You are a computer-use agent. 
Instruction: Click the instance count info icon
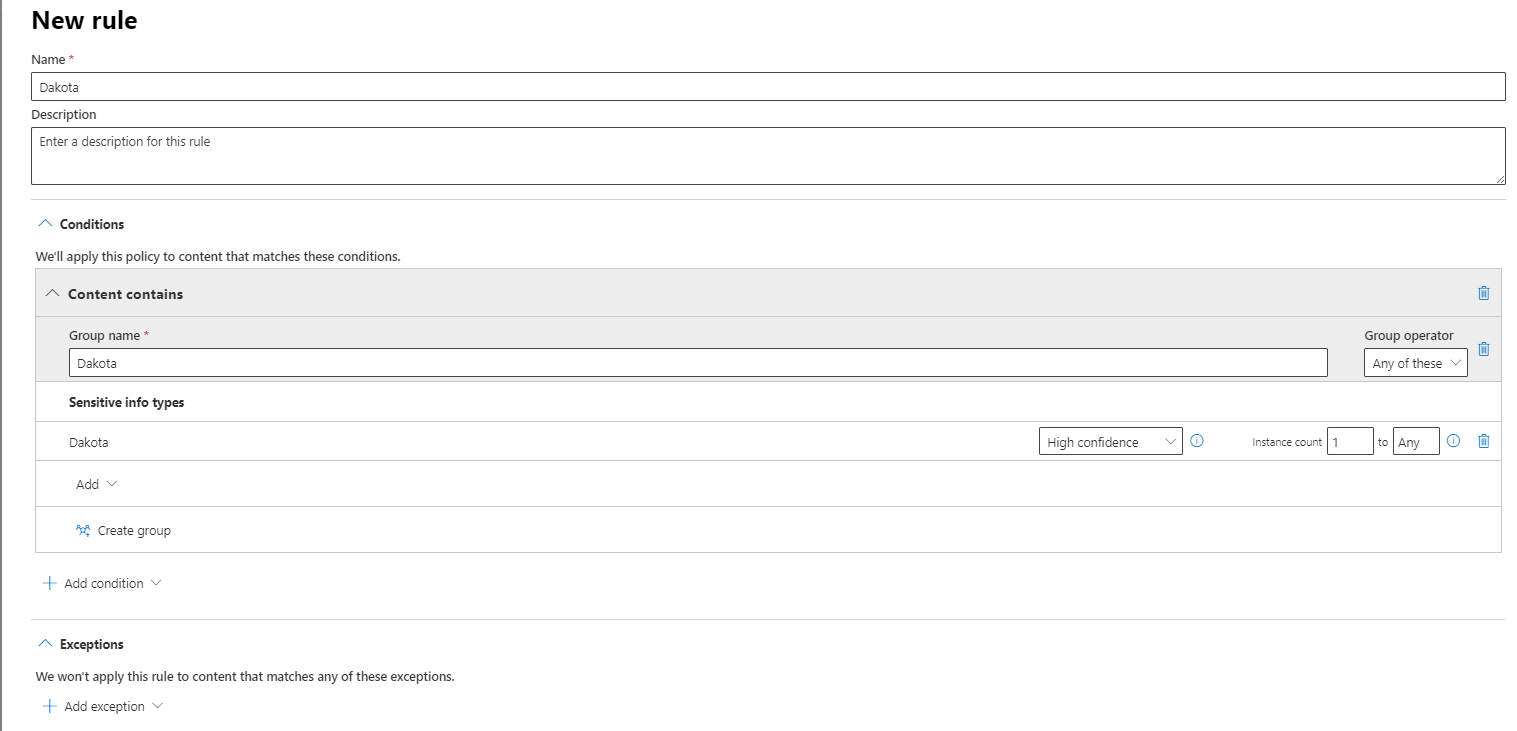tap(1454, 441)
